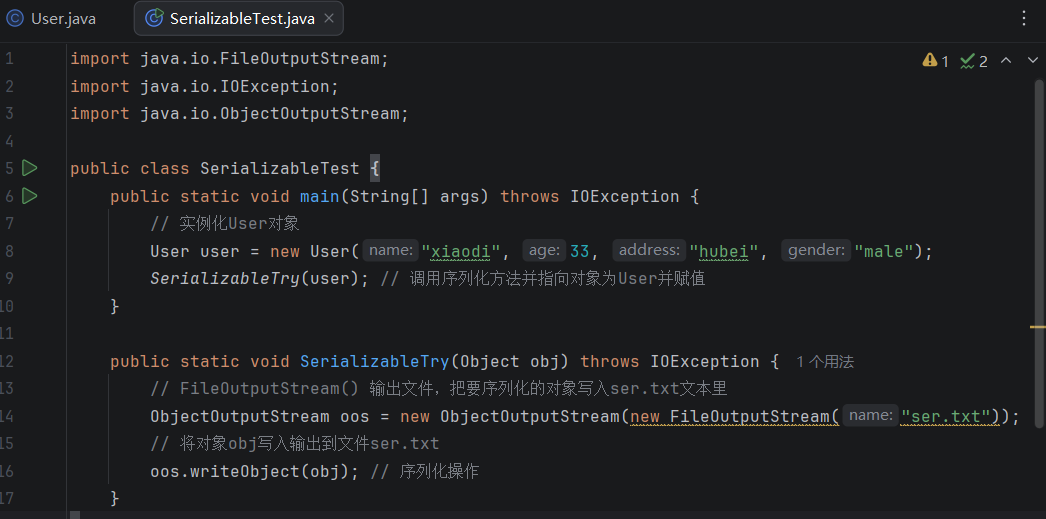Screen dimensions: 1046x519
Task: Click 'ObjectOutputStream oos' variable declaration
Action: [259, 417]
